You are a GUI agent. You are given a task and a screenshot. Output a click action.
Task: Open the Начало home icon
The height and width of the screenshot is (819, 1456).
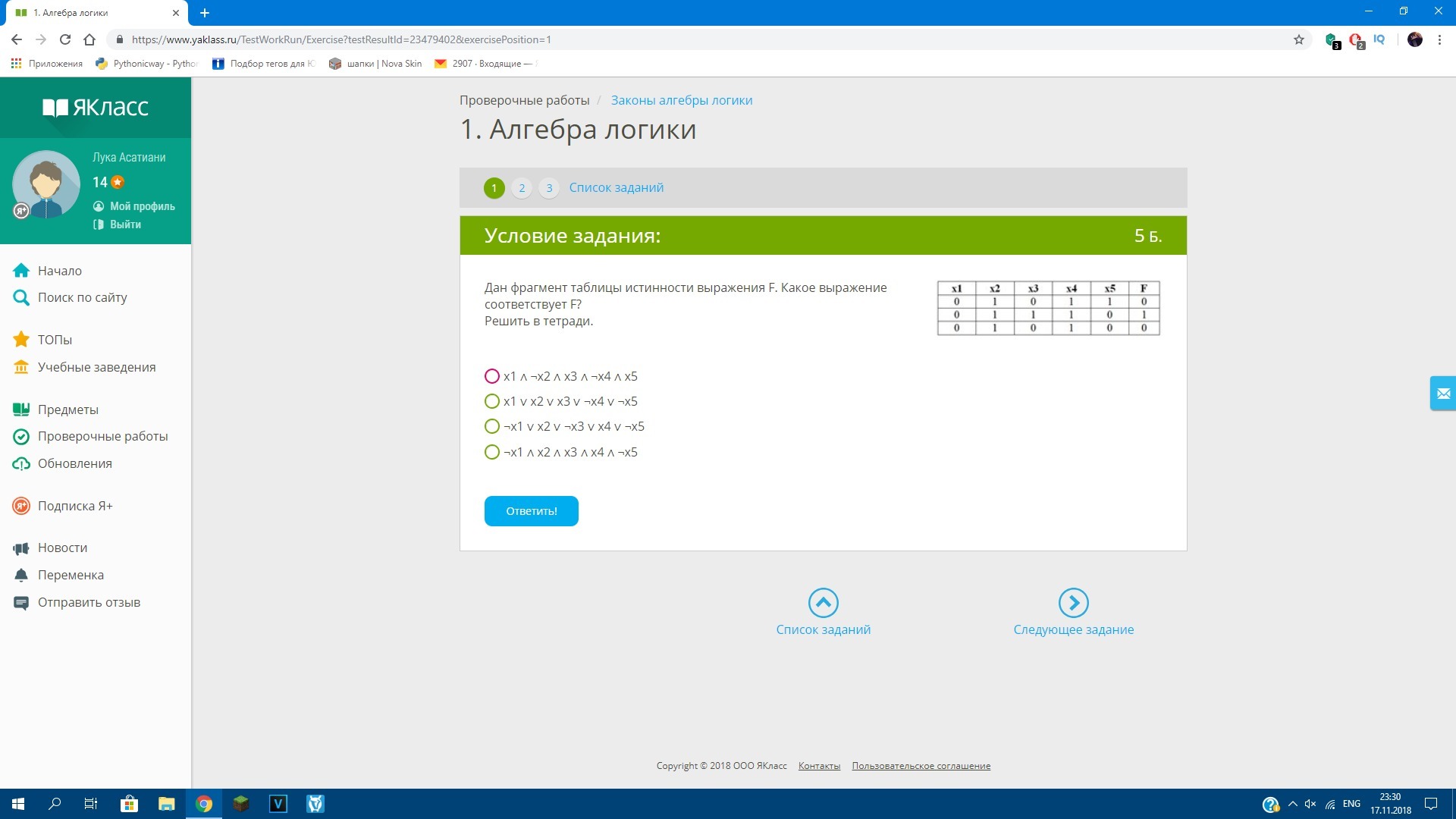click(x=21, y=271)
